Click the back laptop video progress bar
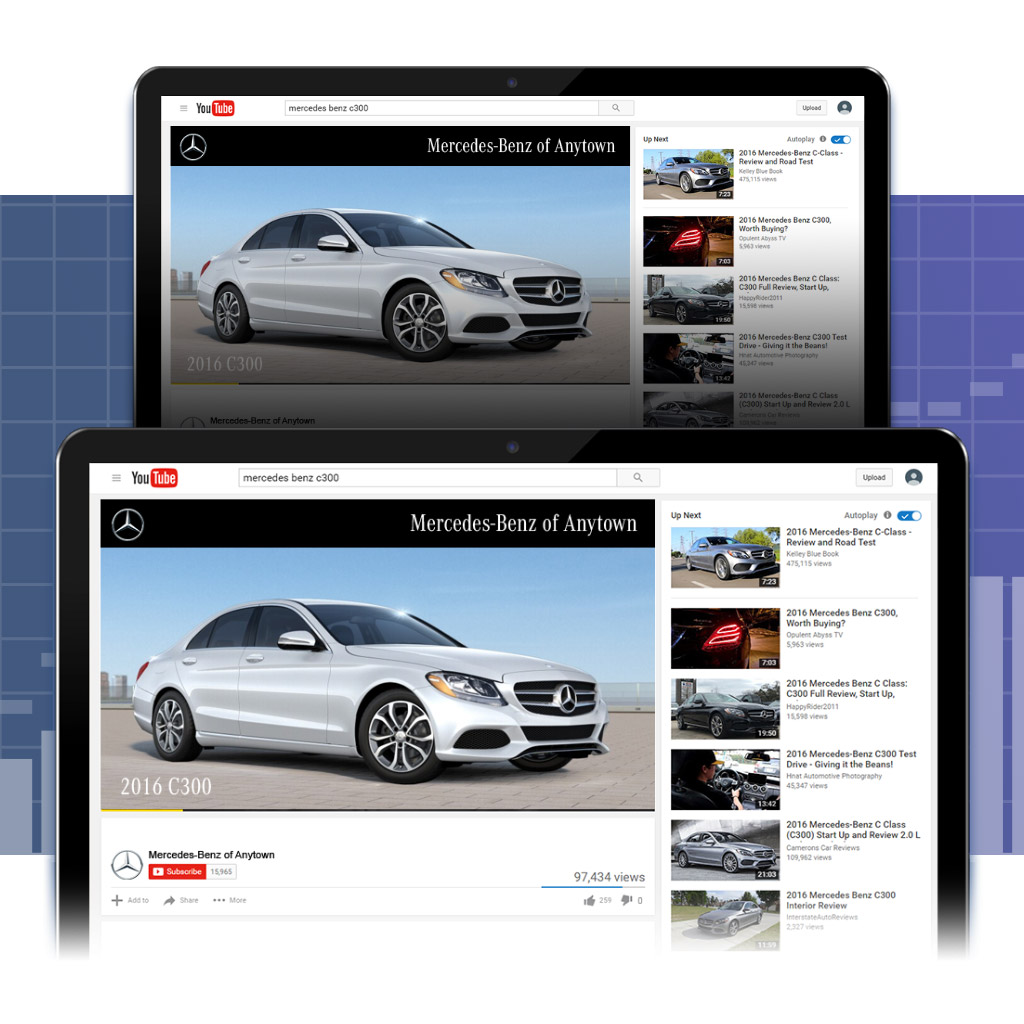The width and height of the screenshot is (1024, 1024). click(x=400, y=384)
